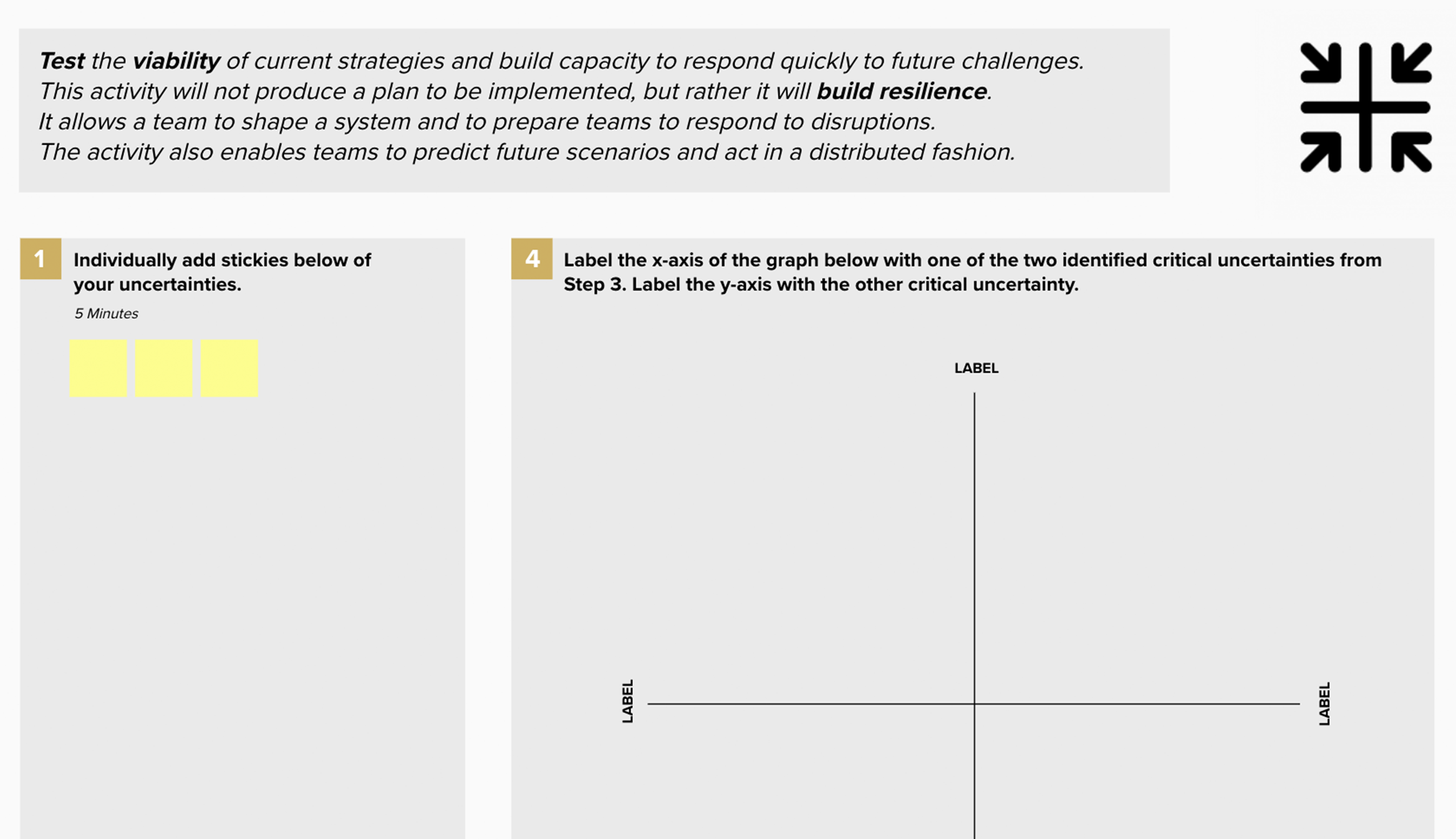Select 'Individually add stickies' instruction text
This screenshot has width=1456, height=839.
pyautogui.click(x=223, y=272)
